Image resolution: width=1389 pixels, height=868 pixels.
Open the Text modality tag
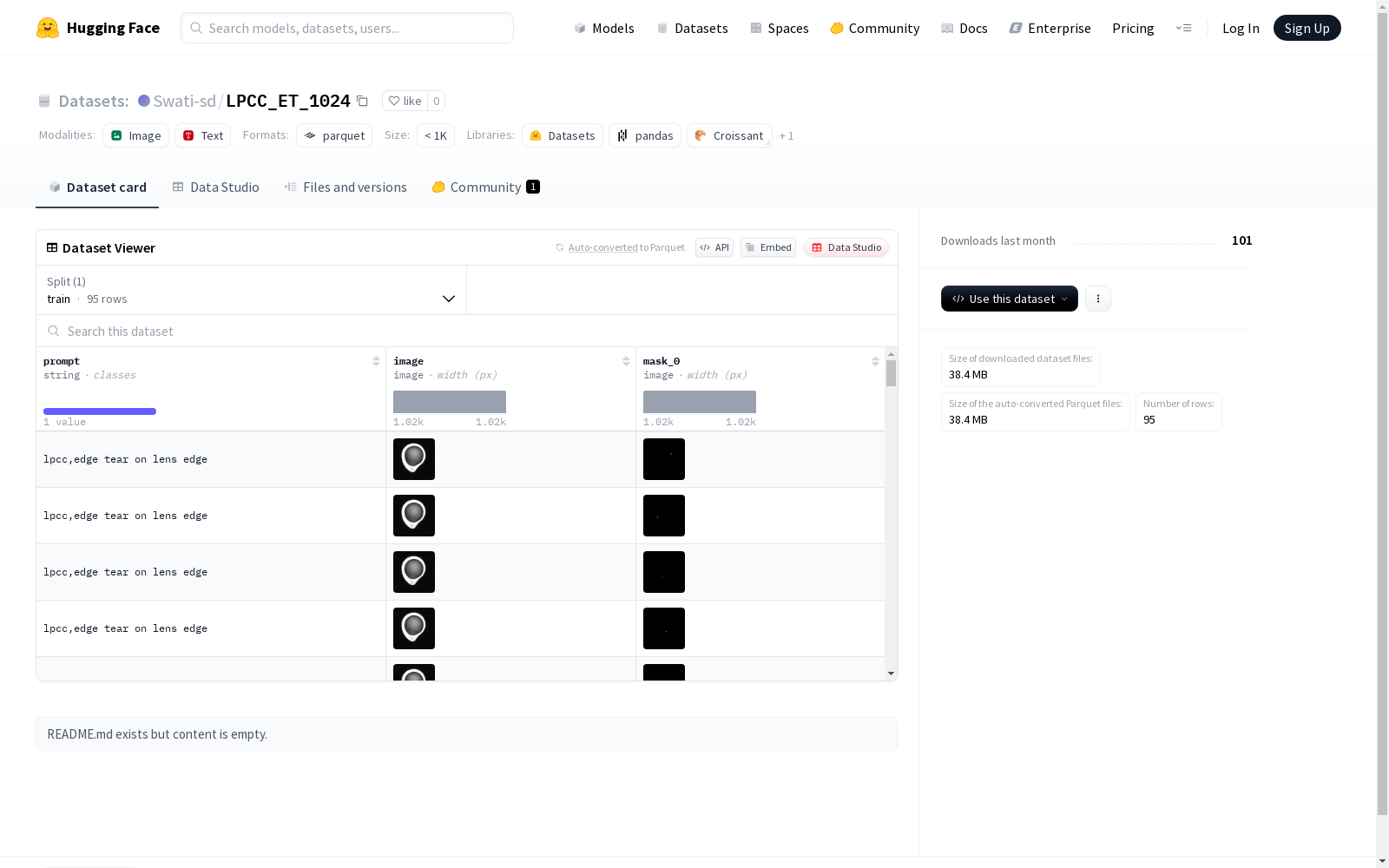[x=203, y=135]
